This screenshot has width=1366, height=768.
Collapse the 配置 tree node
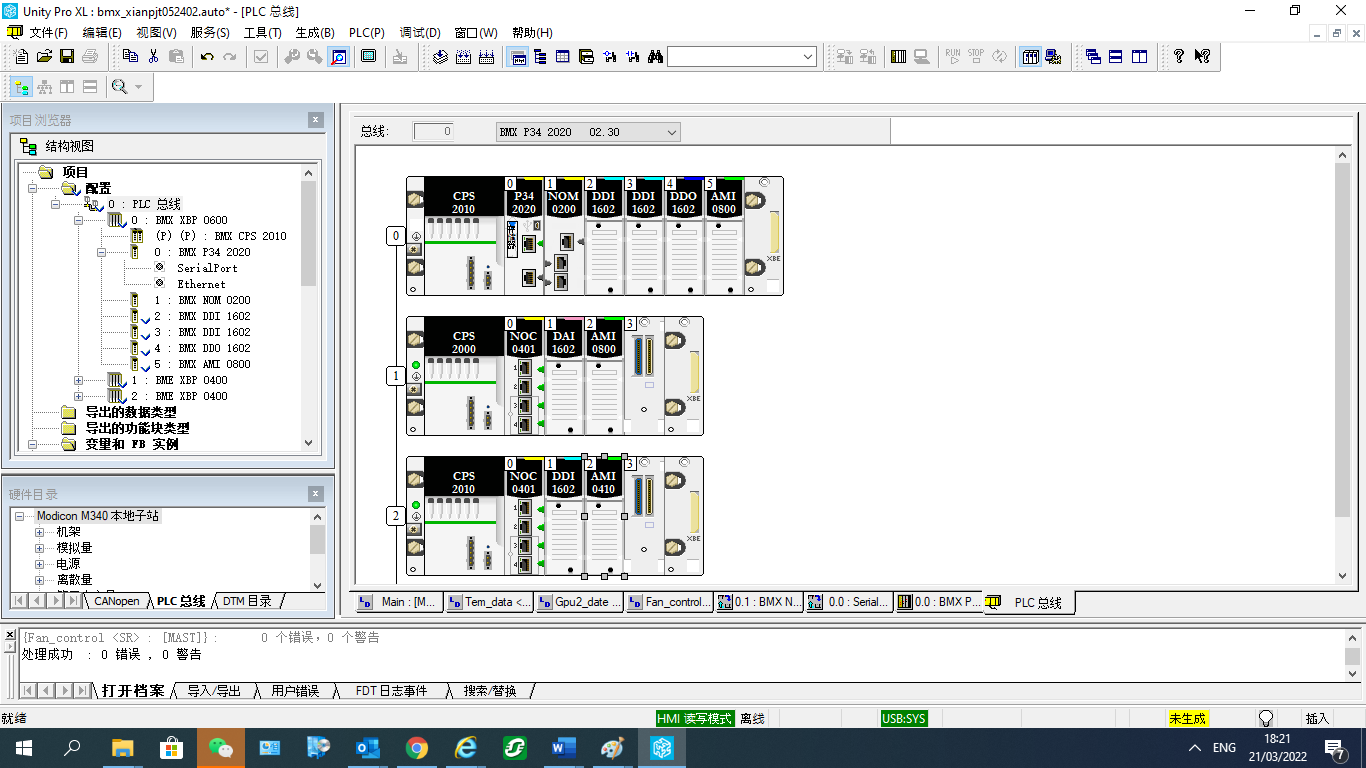pos(33,188)
